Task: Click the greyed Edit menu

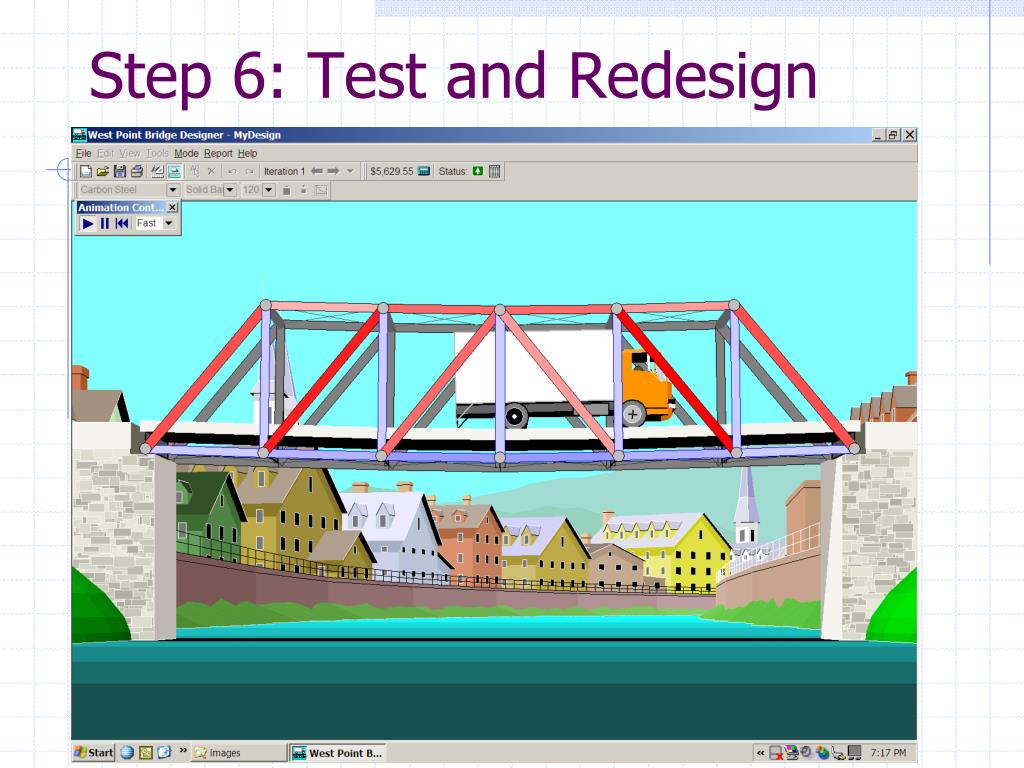Action: [106, 153]
